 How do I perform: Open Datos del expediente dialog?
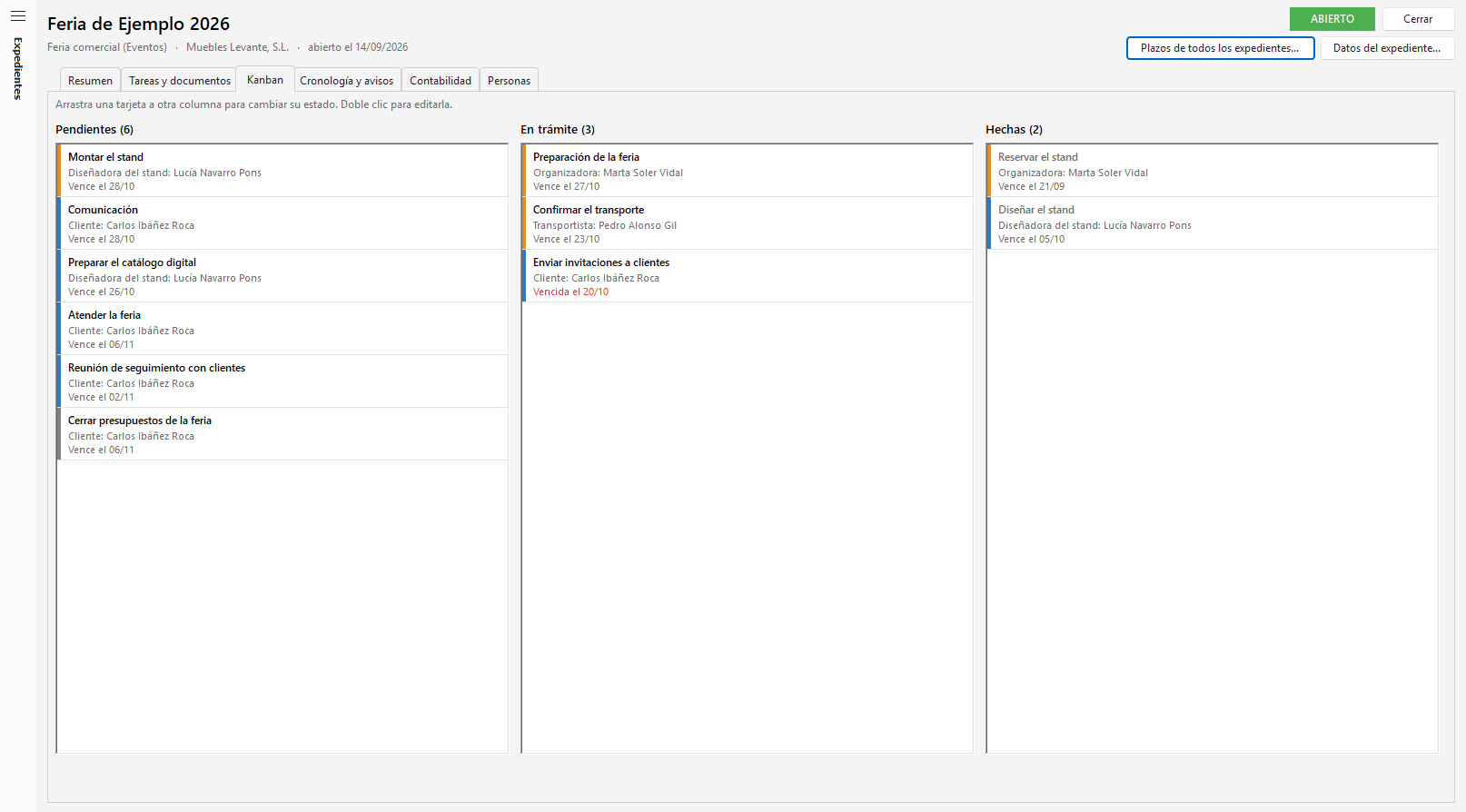coord(1387,48)
